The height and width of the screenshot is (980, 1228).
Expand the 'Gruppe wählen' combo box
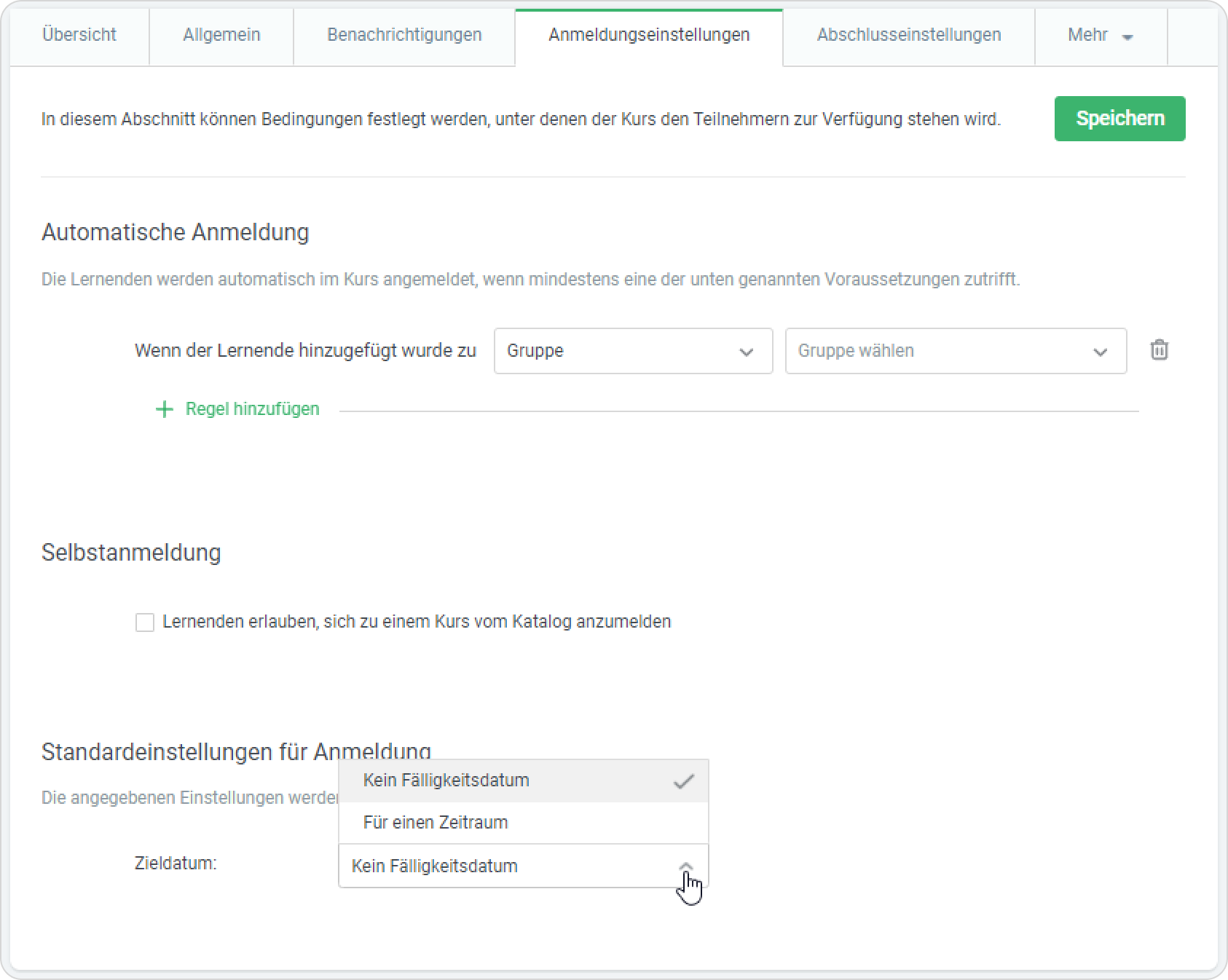click(x=955, y=351)
